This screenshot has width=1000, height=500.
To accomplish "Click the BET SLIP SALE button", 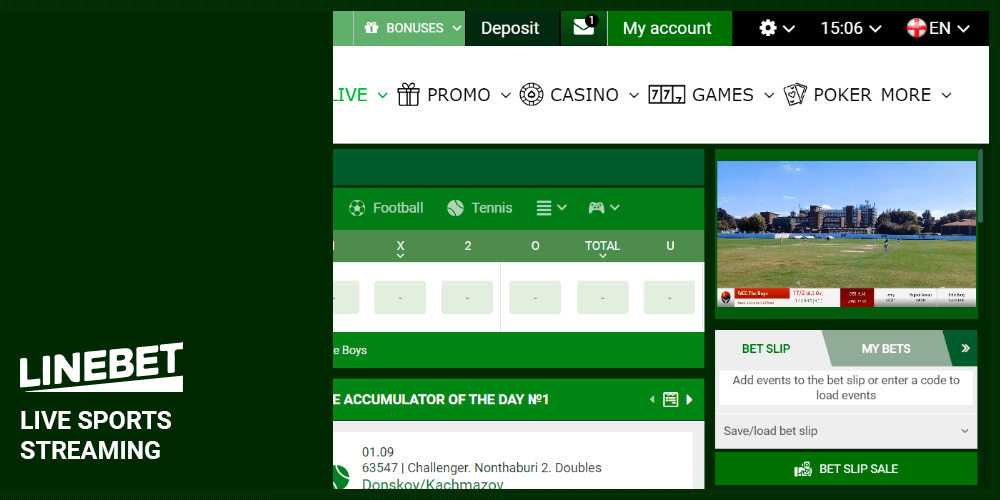I will [x=846, y=469].
